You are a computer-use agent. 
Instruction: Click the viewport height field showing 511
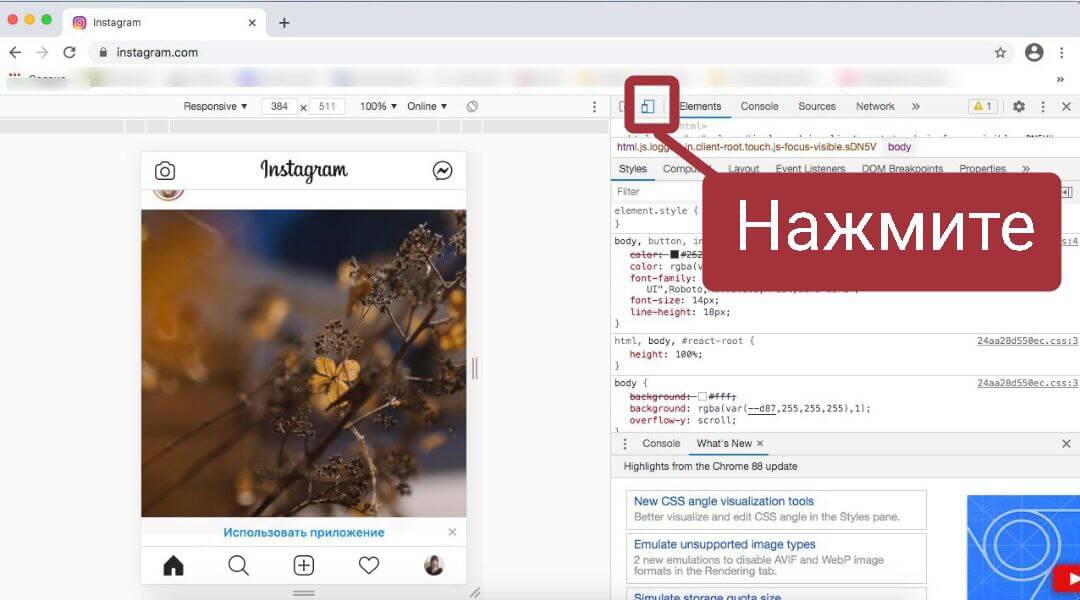327,106
